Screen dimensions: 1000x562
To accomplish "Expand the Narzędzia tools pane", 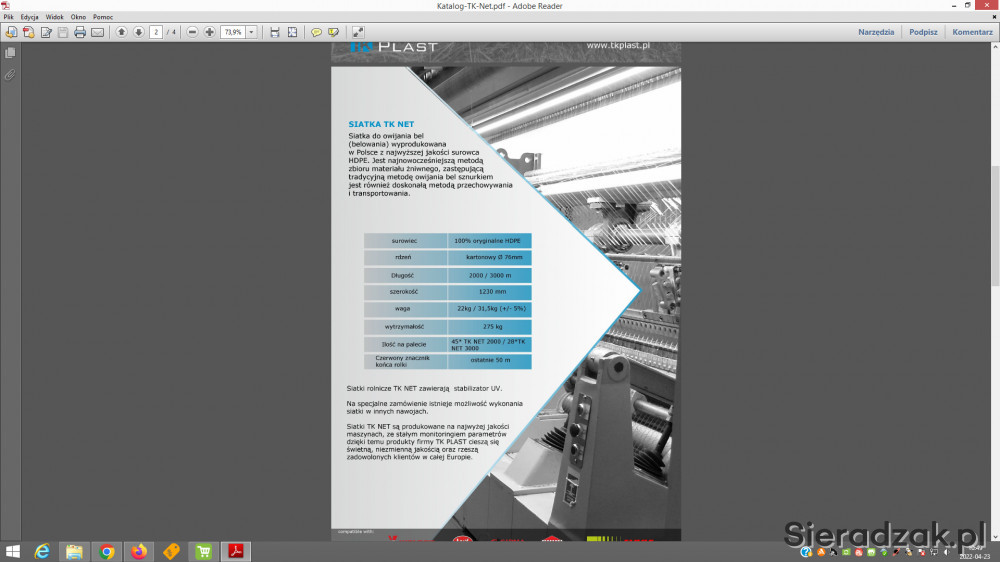I will 876,32.
